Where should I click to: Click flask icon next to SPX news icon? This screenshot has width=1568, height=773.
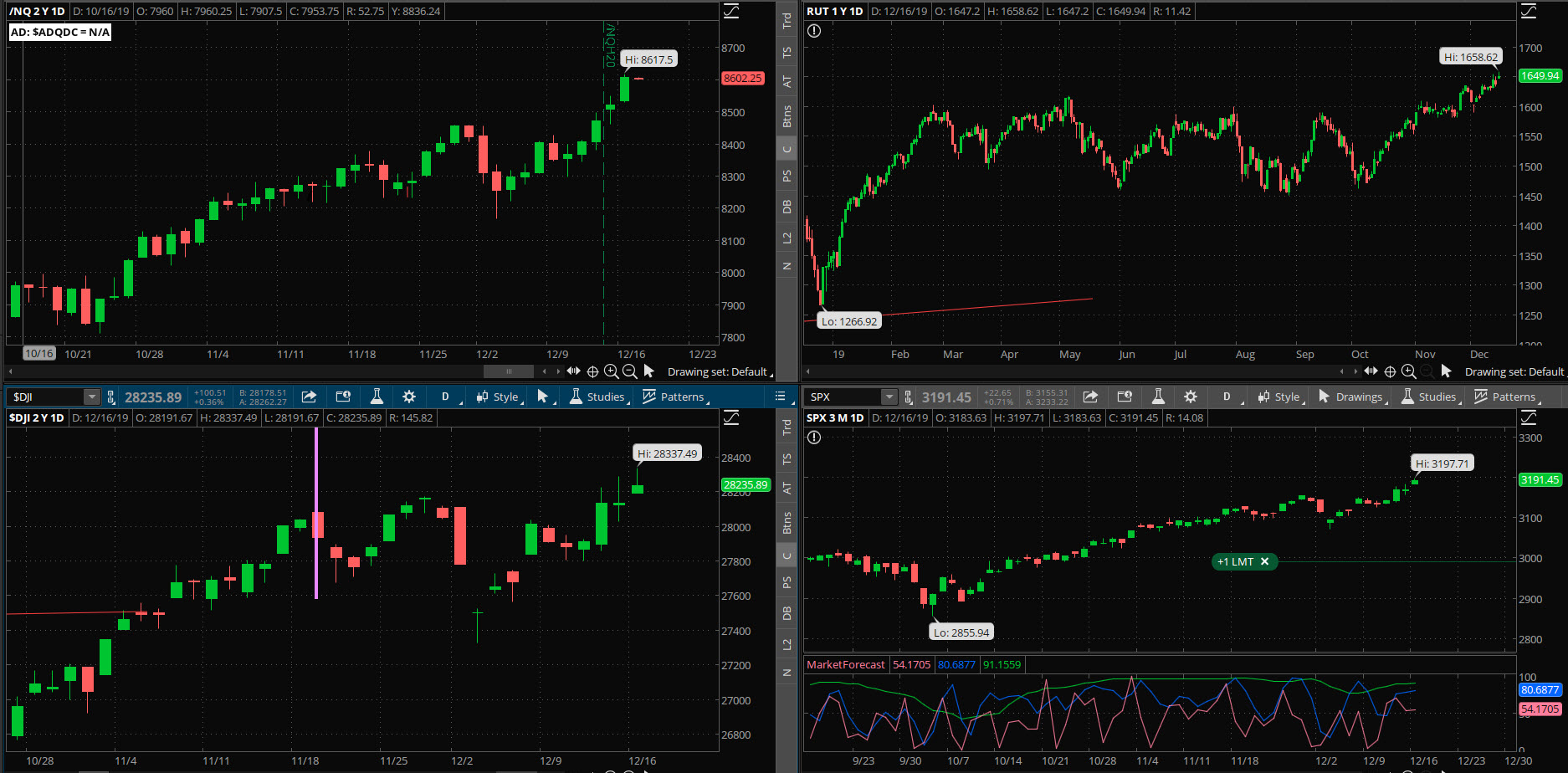click(1158, 397)
